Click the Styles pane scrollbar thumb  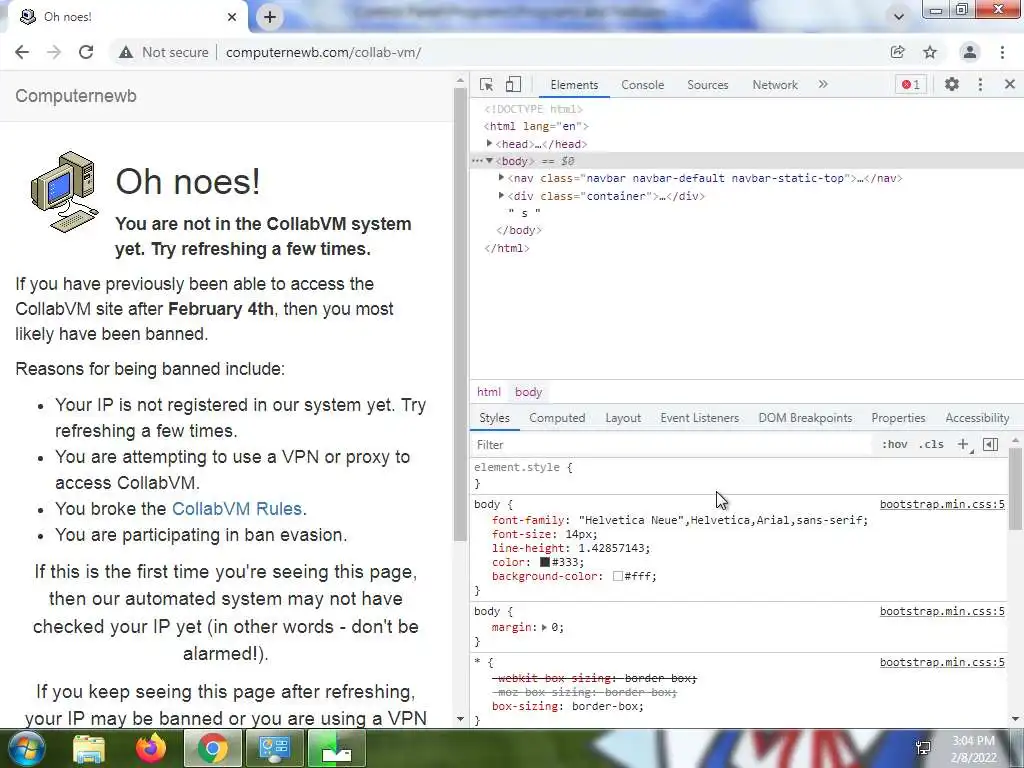coord(1016,488)
